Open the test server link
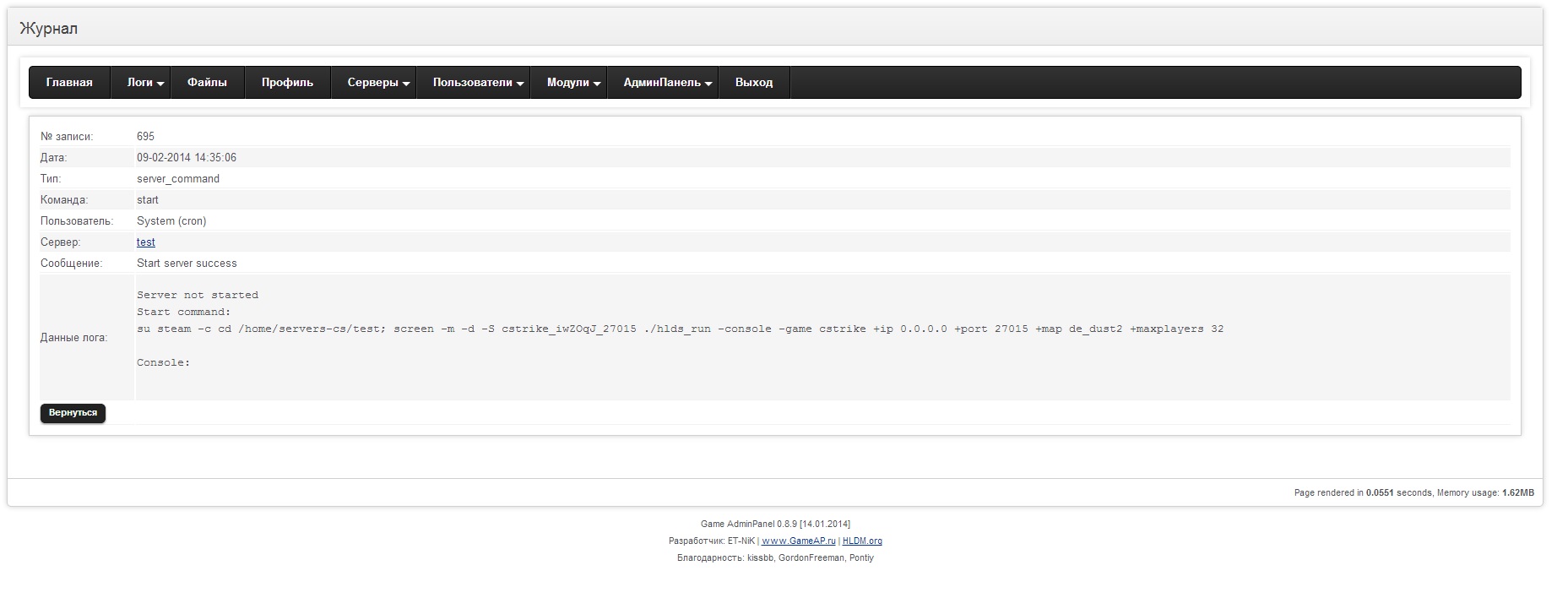This screenshot has width=1568, height=598. (x=146, y=242)
